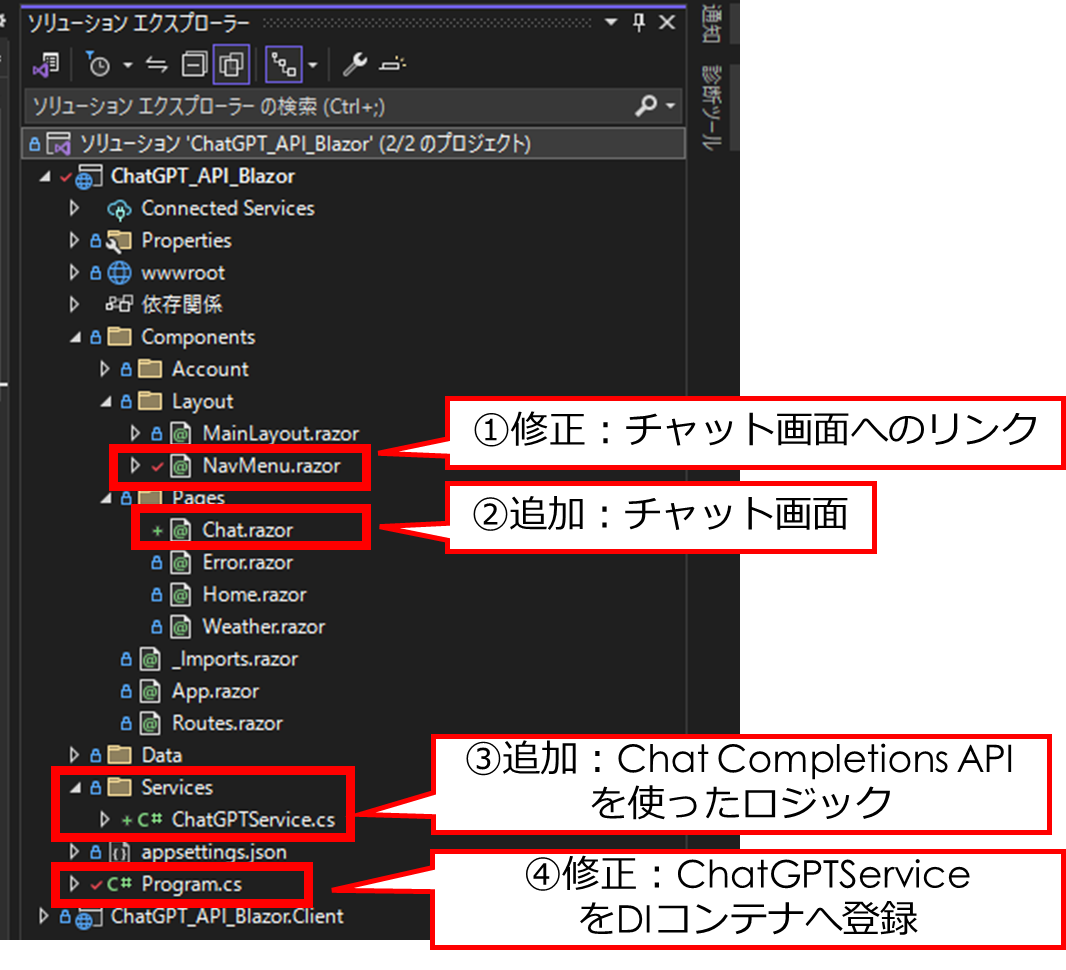Open the File Nesting dropdown arrow
The width and height of the screenshot is (1066, 970).
coord(312,64)
